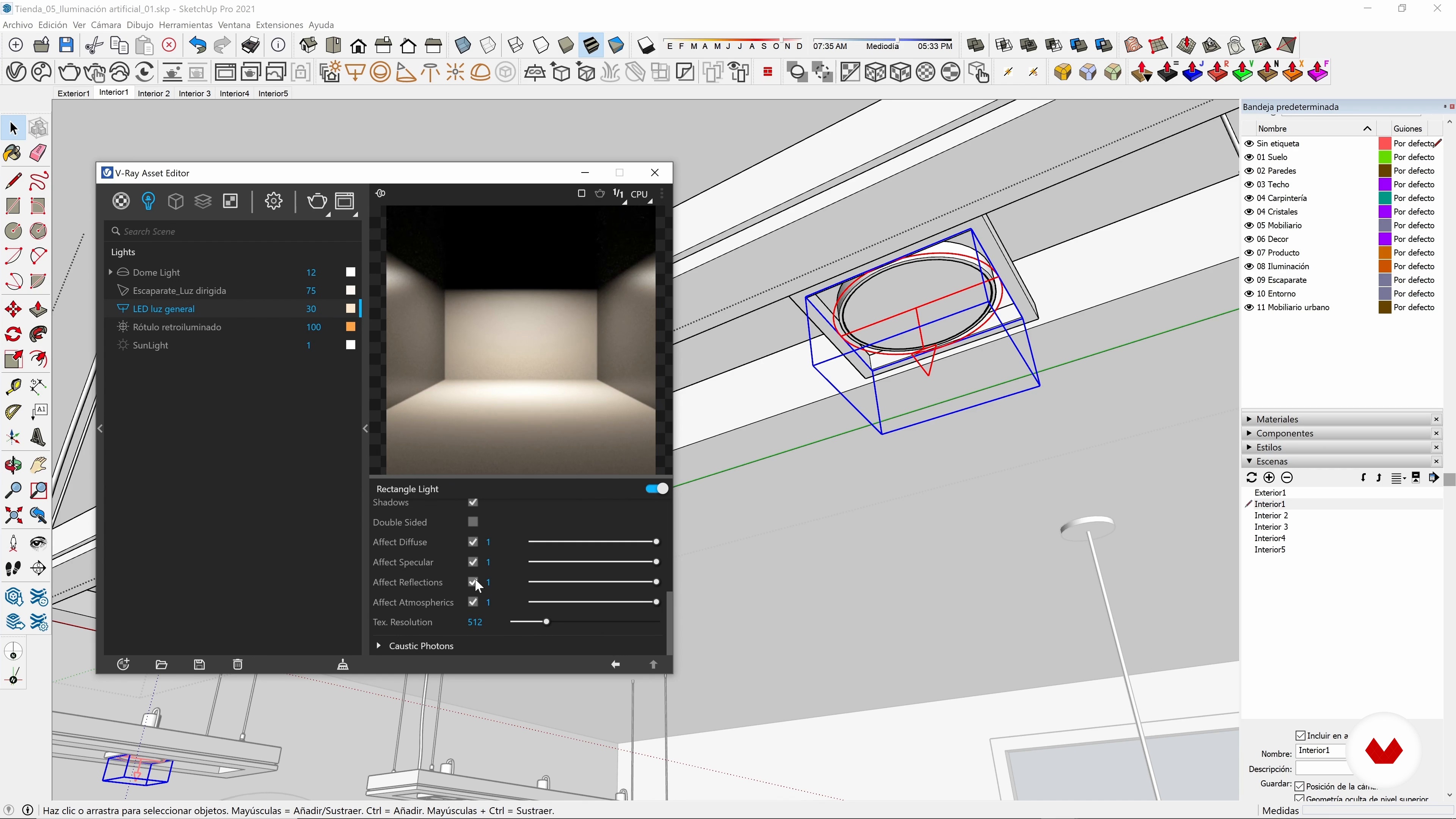Click the Save disk icon in toolbar
This screenshot has height=819, width=1456.
pos(67,45)
